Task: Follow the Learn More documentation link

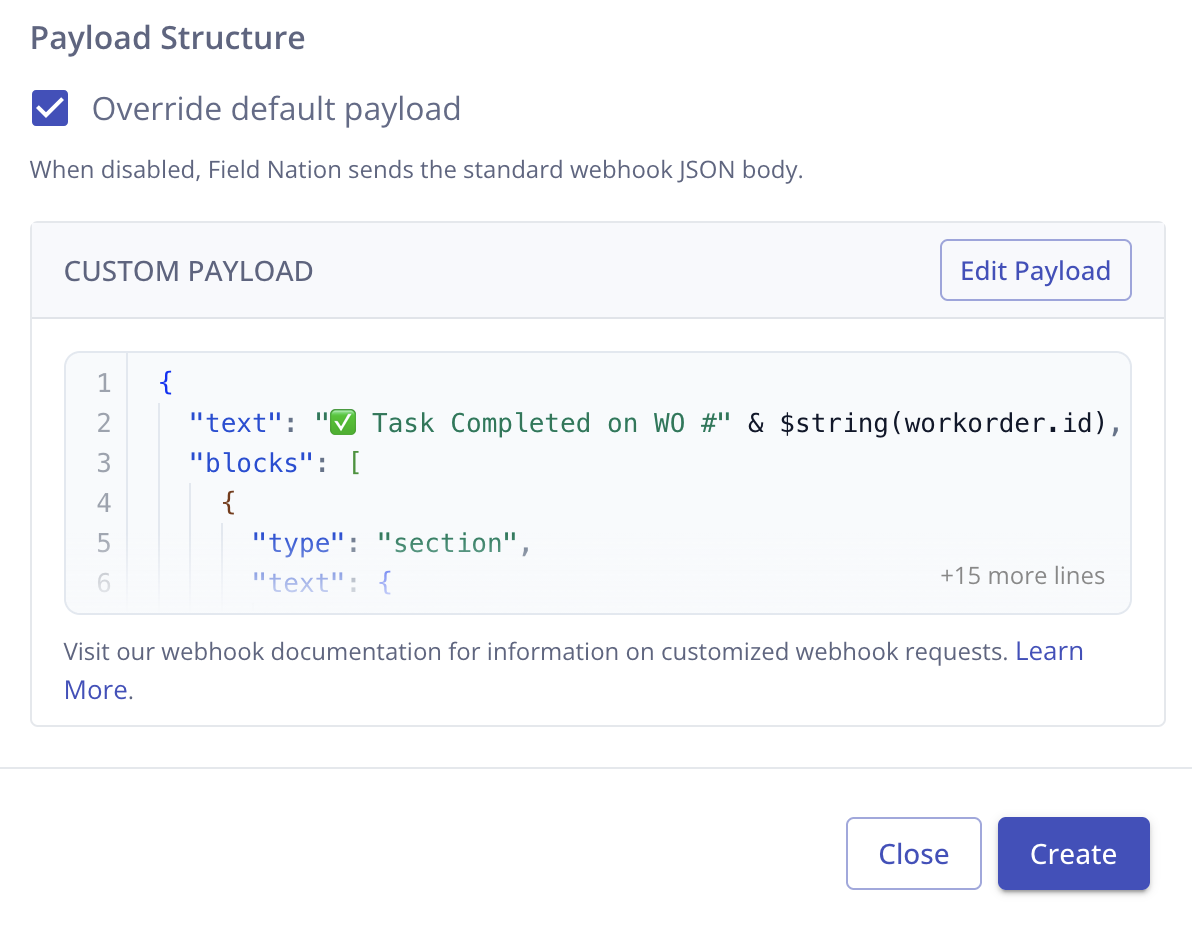Action: [x=1049, y=652]
